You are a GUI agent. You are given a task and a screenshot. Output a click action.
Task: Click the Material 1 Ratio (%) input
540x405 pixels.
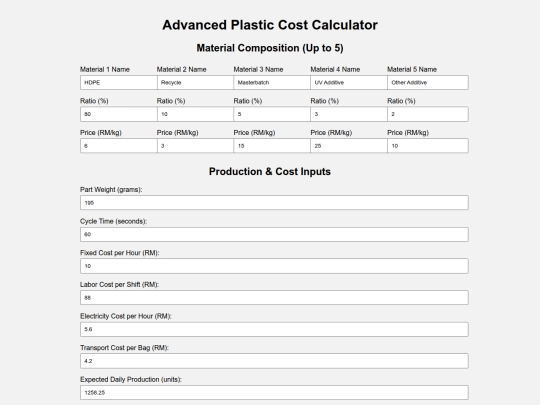point(118,114)
